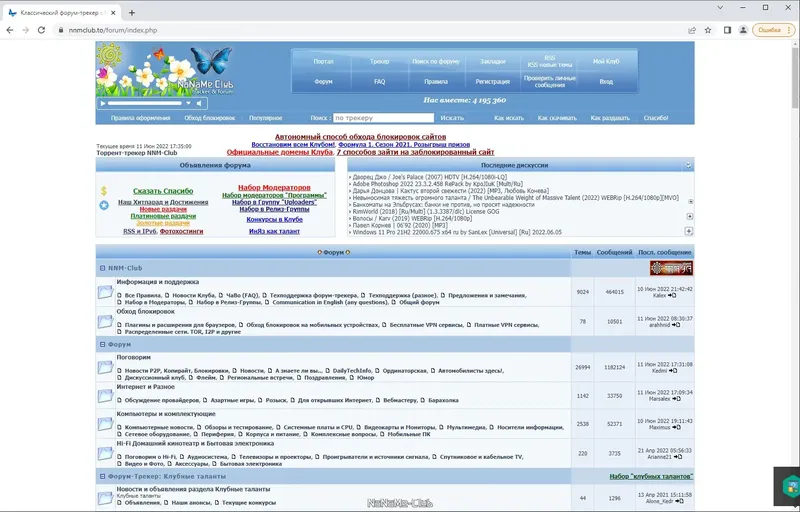Click the blue star icon in announcements

coord(104,205)
